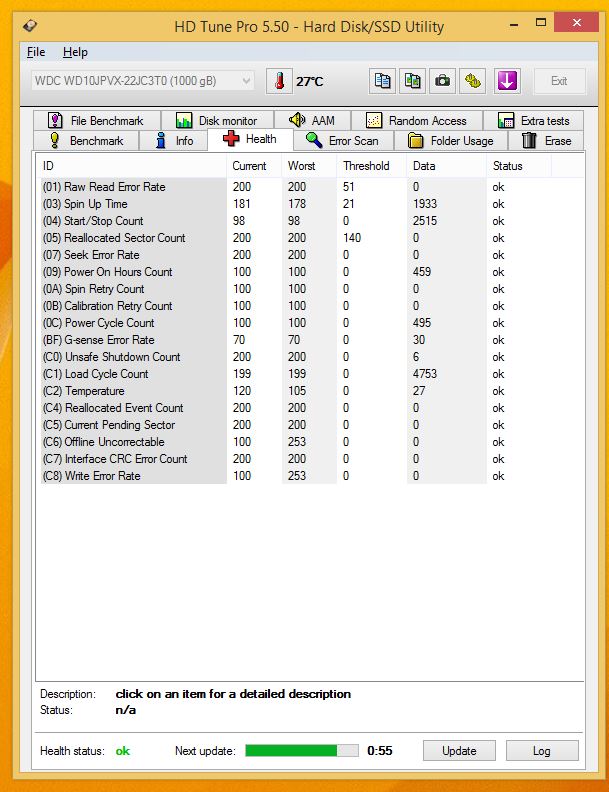Switch to the Disk monitor tab

(x=217, y=121)
